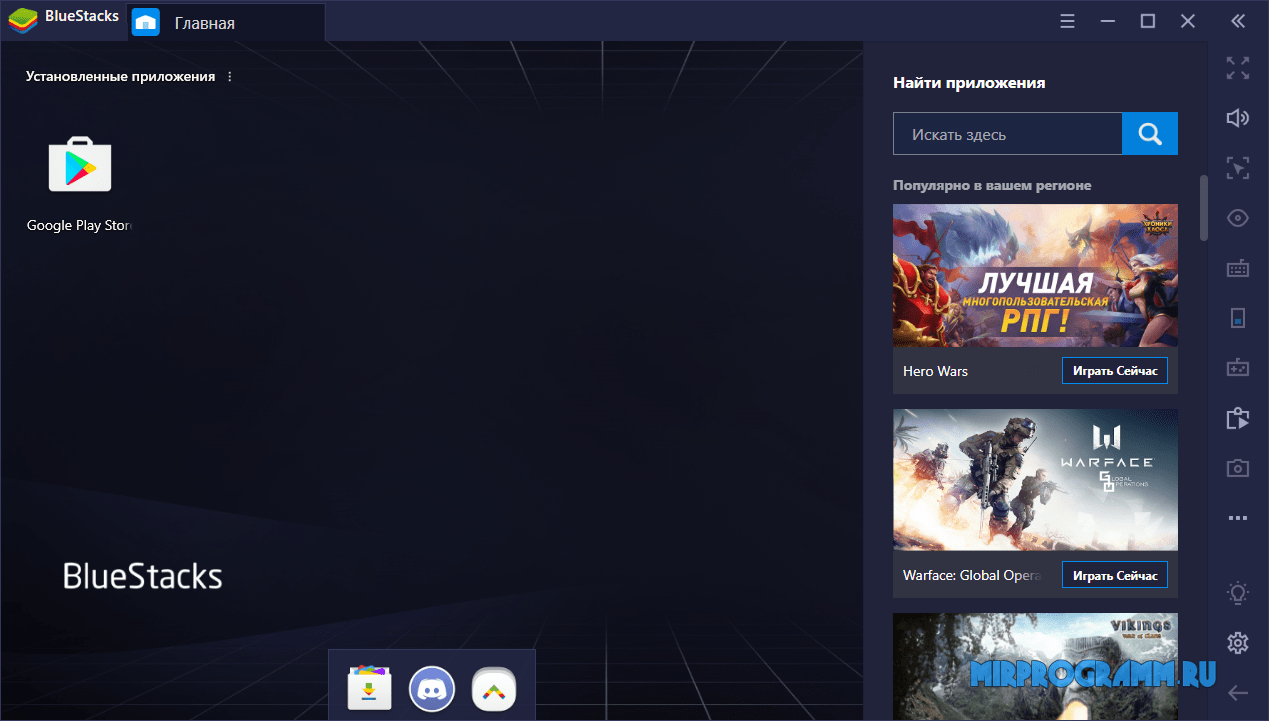Click Играть Сейчас for Warface

pos(1114,576)
